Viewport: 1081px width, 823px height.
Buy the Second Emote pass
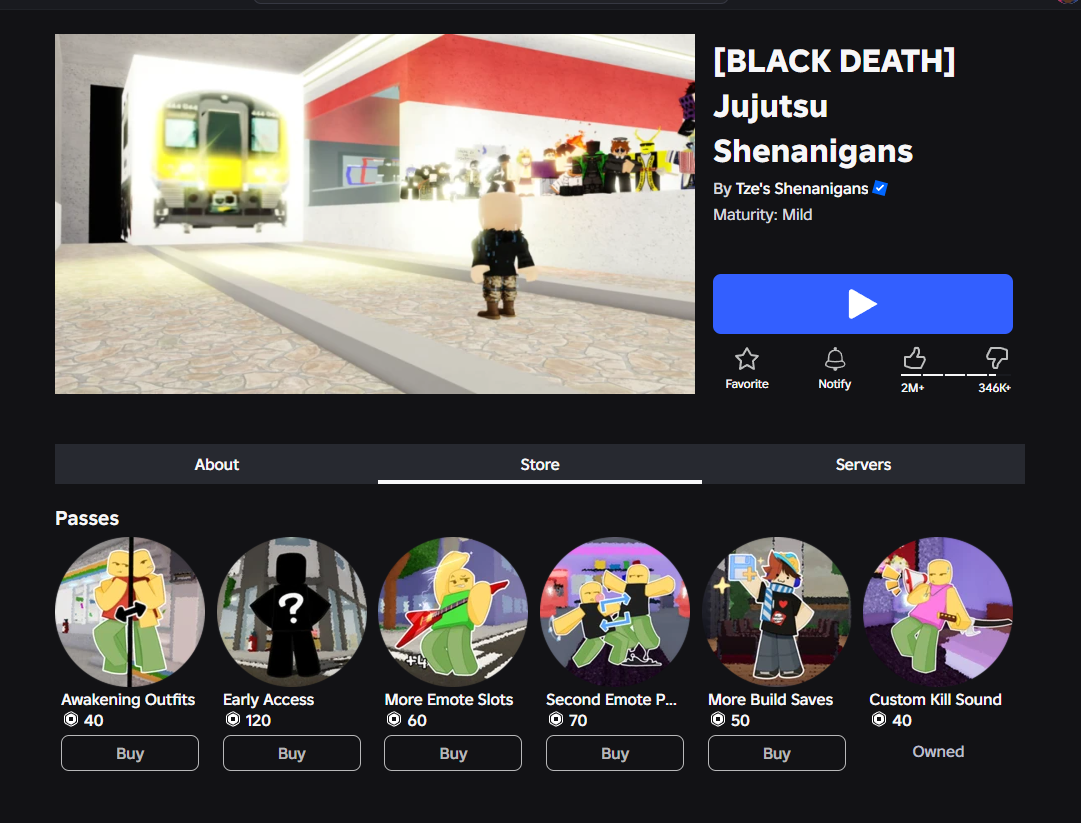coord(615,753)
